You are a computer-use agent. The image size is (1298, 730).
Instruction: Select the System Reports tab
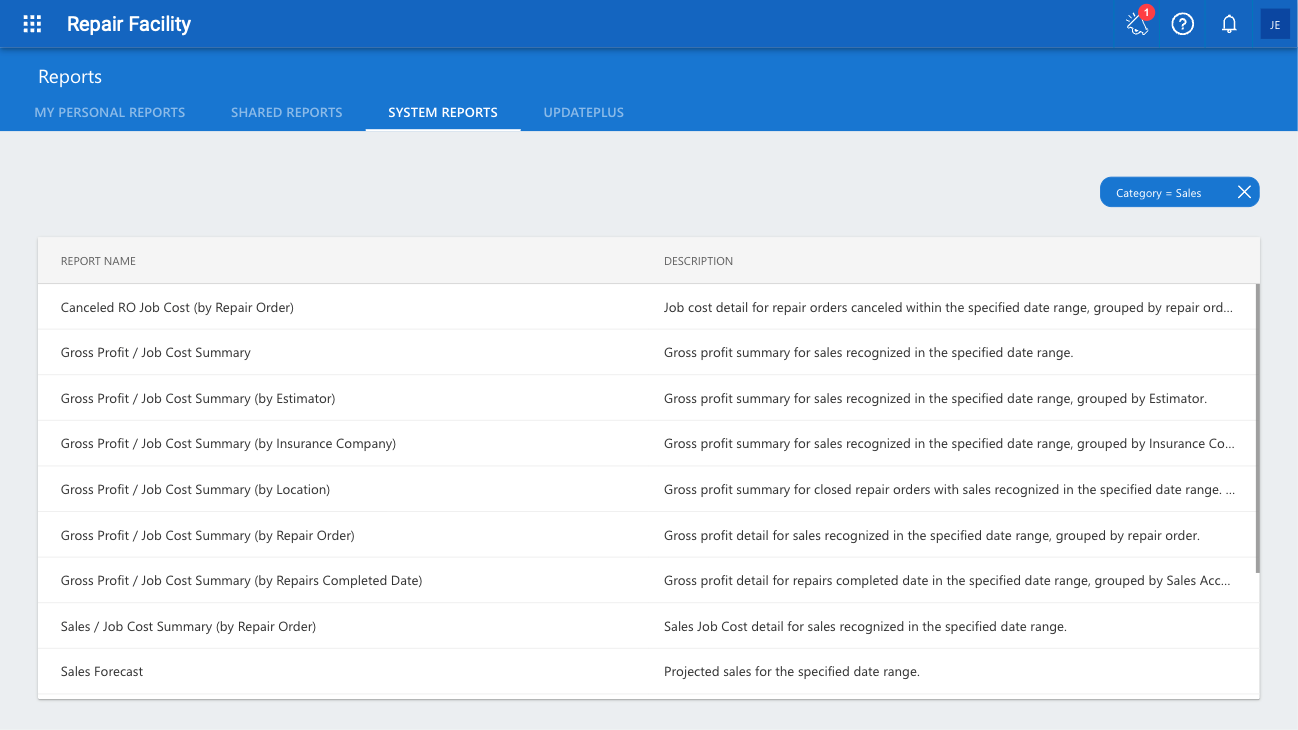(443, 112)
